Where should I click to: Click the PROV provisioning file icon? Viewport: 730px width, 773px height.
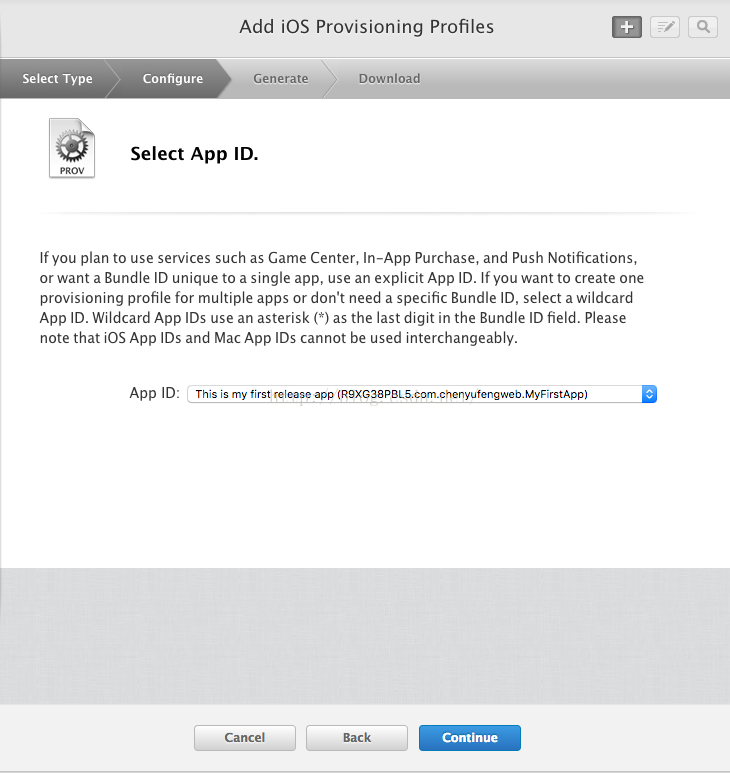click(x=72, y=148)
